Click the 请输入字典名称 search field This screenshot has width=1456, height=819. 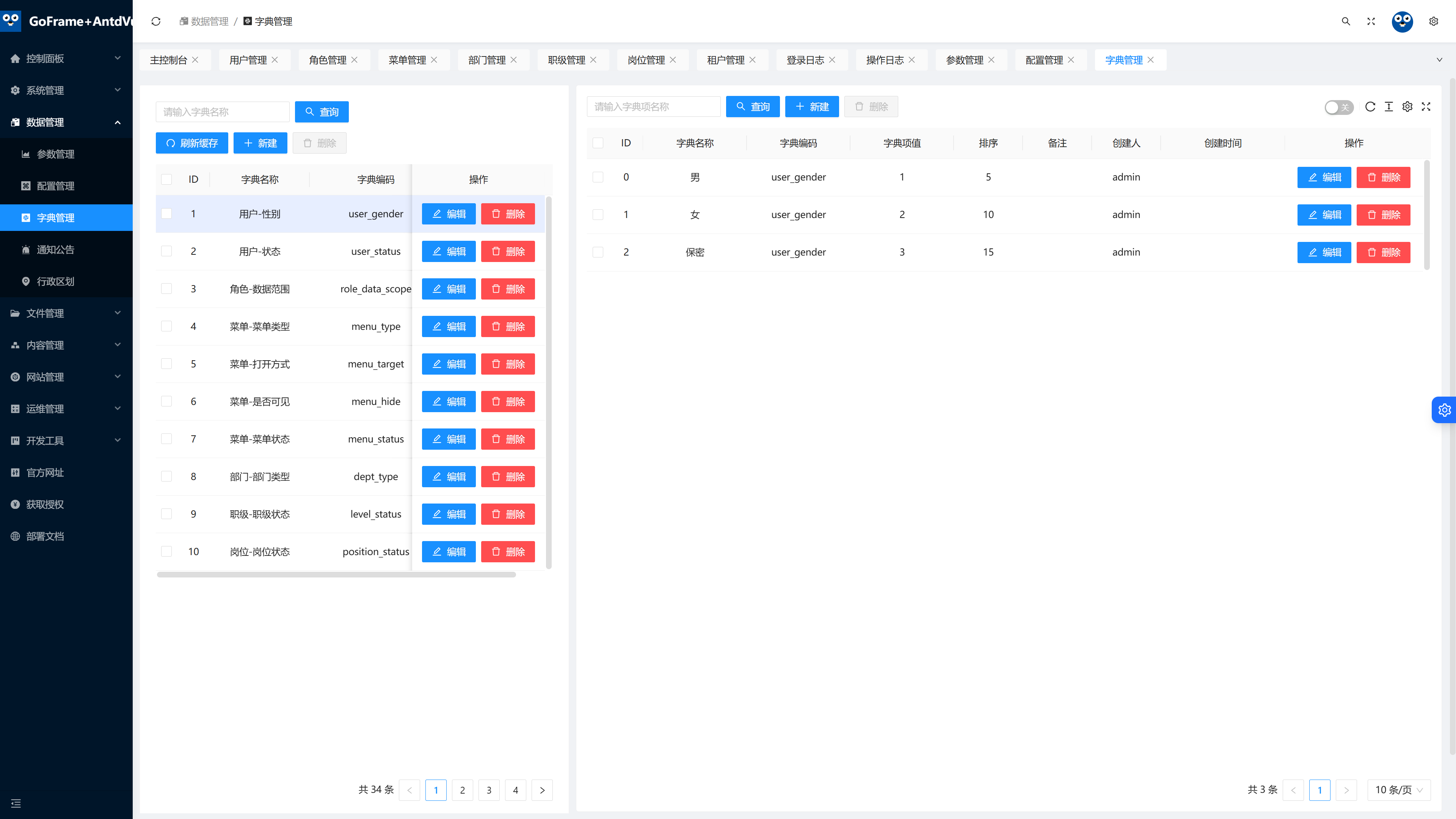[x=222, y=112]
